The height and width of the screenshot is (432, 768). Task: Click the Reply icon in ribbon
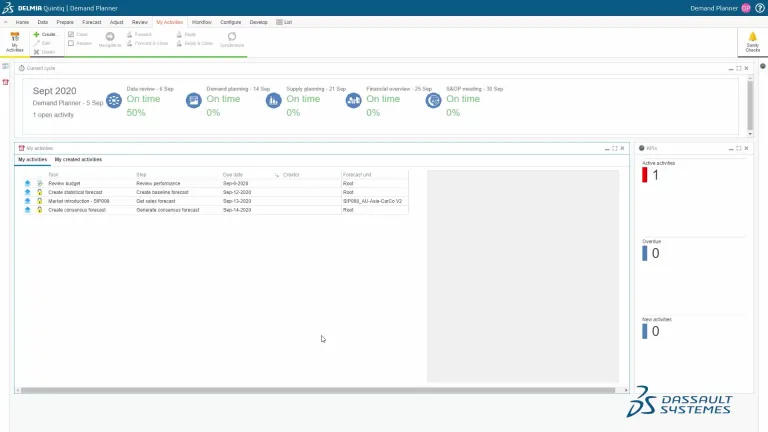click(x=179, y=34)
